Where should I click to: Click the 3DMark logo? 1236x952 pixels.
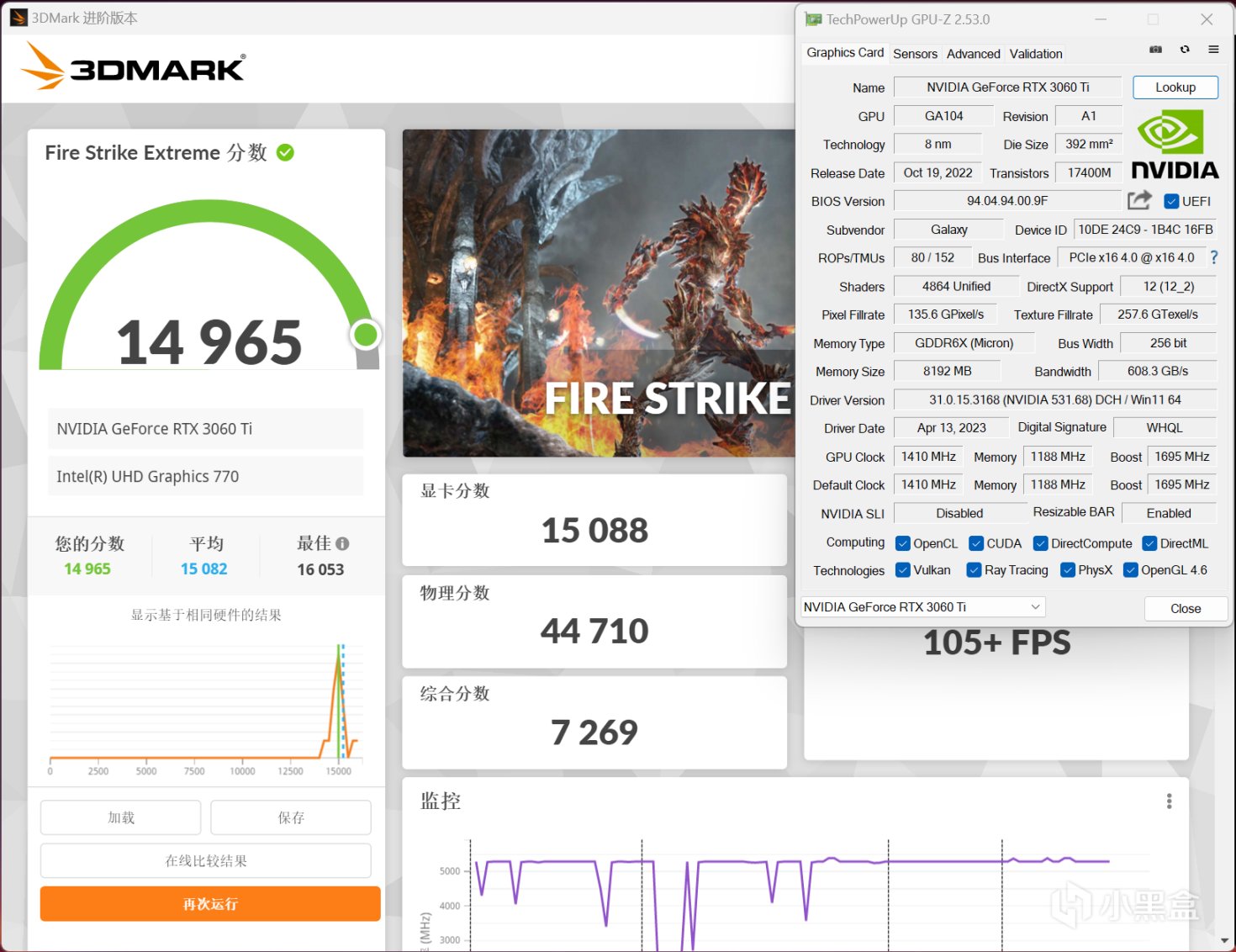click(x=134, y=66)
